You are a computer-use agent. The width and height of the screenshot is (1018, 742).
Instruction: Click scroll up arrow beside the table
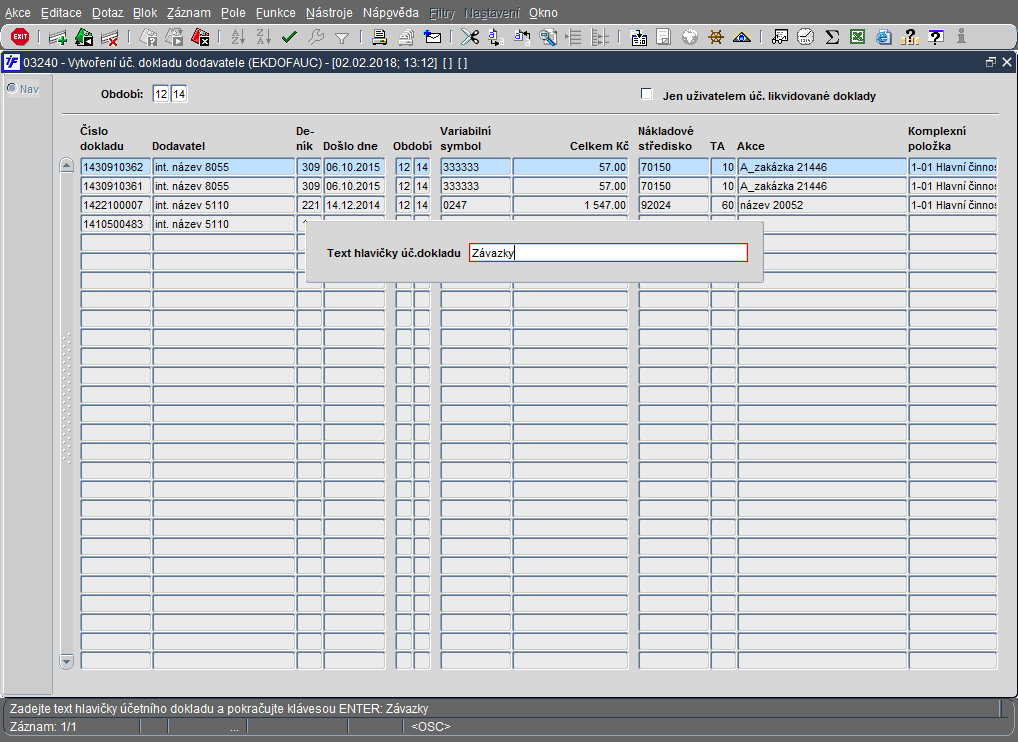(x=66, y=165)
